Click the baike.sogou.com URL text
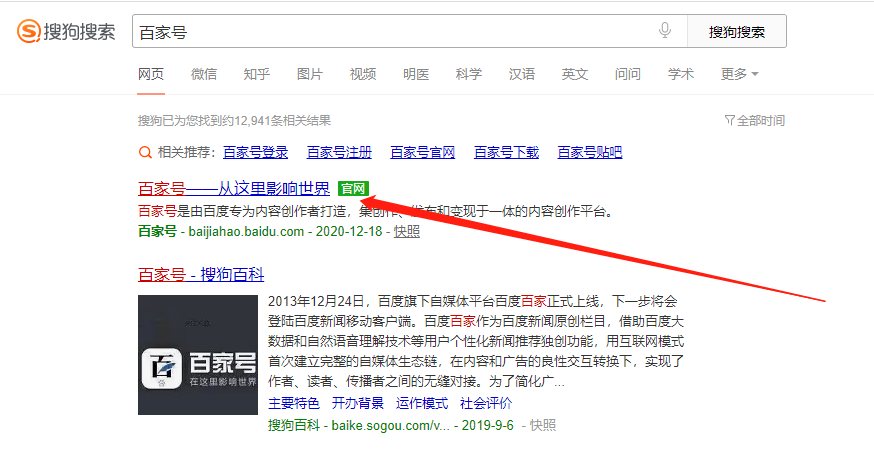The width and height of the screenshot is (874, 451). click(391, 425)
